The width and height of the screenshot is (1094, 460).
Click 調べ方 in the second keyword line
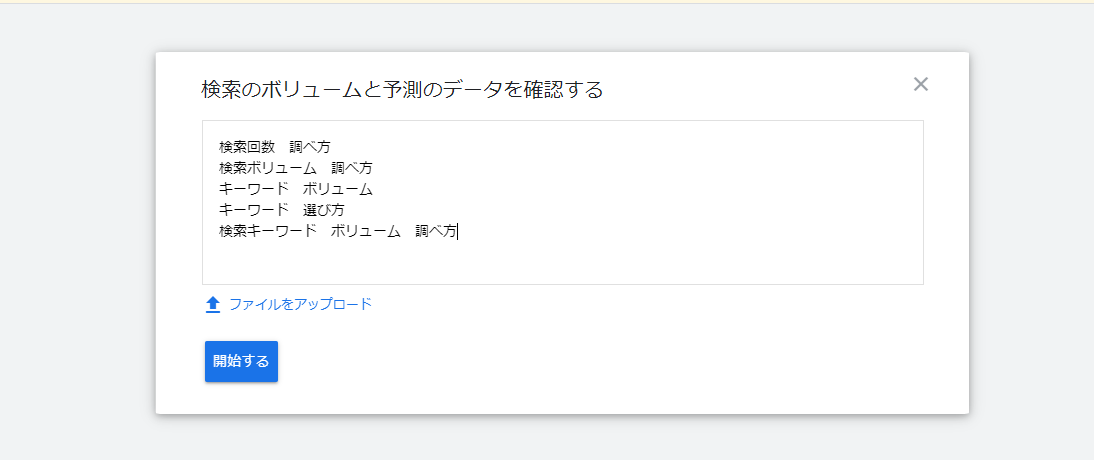352,168
